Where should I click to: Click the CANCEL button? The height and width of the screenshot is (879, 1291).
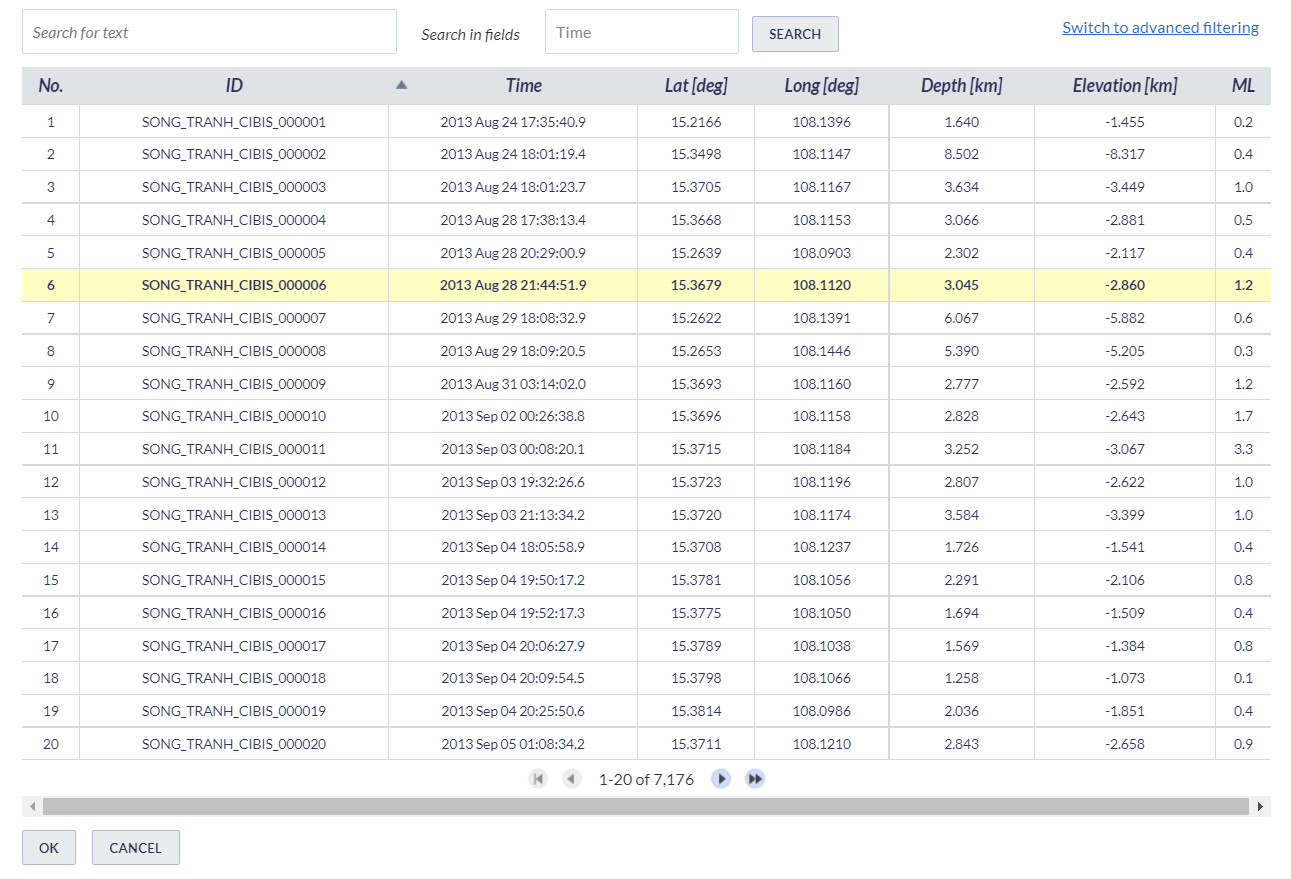point(135,848)
